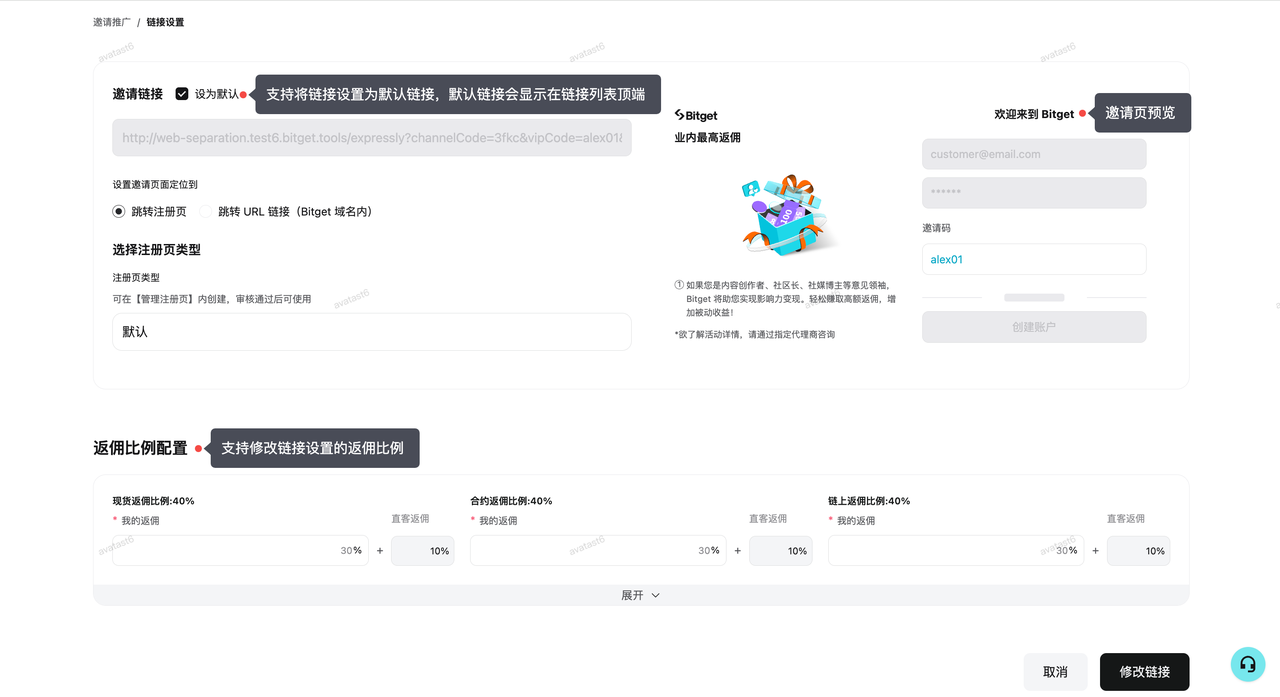This screenshot has height=697, width=1280.
Task: Open the 注册页类型 dropdown showing 默认
Action: click(372, 331)
